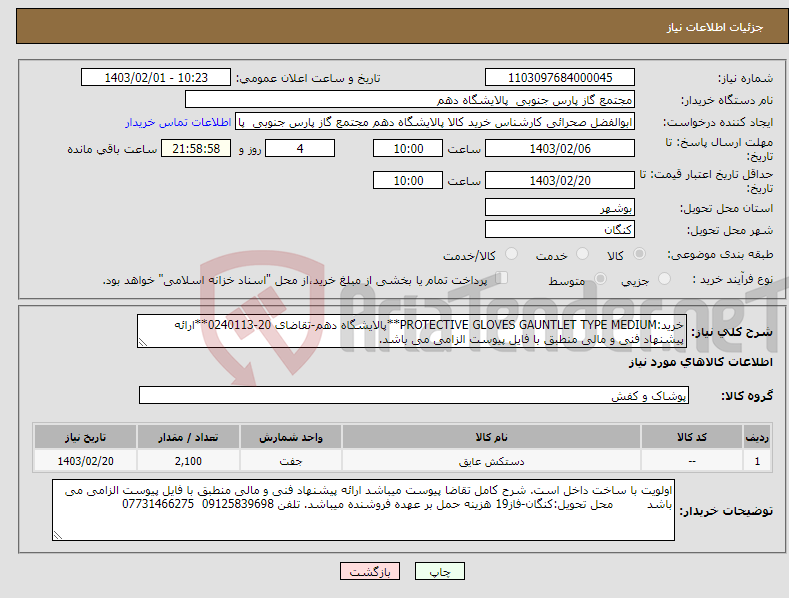Click the remaining days field showing 4
Screen dimensions: 789x598
pos(300,148)
